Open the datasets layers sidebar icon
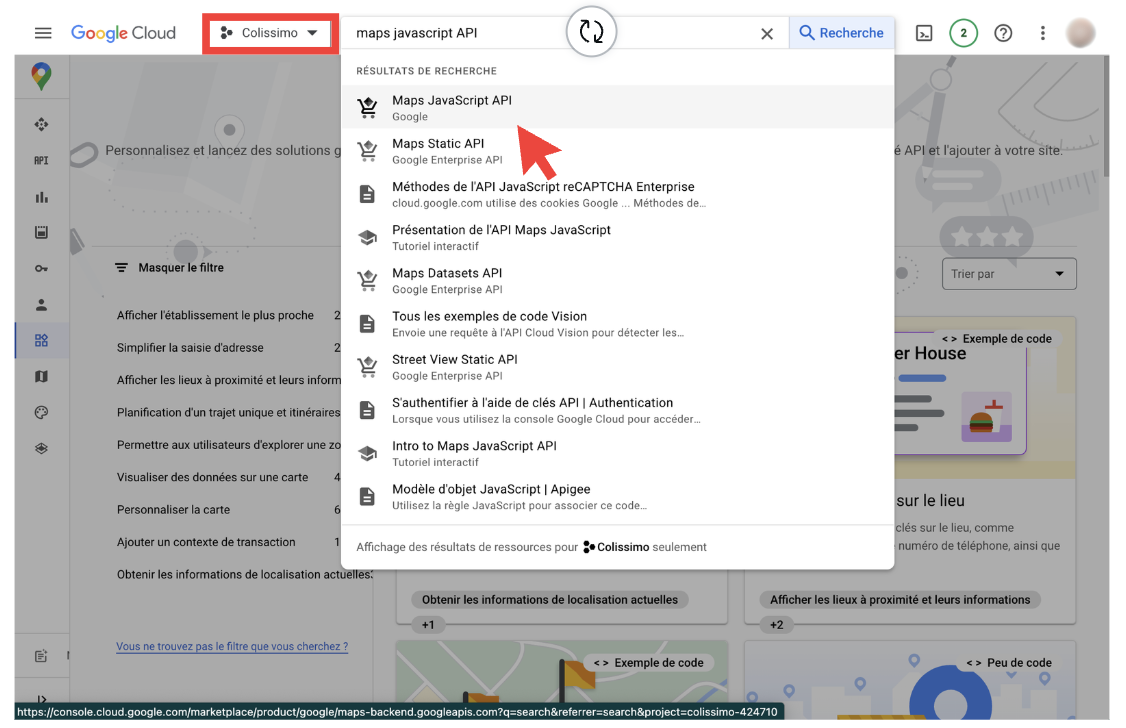 [42, 448]
